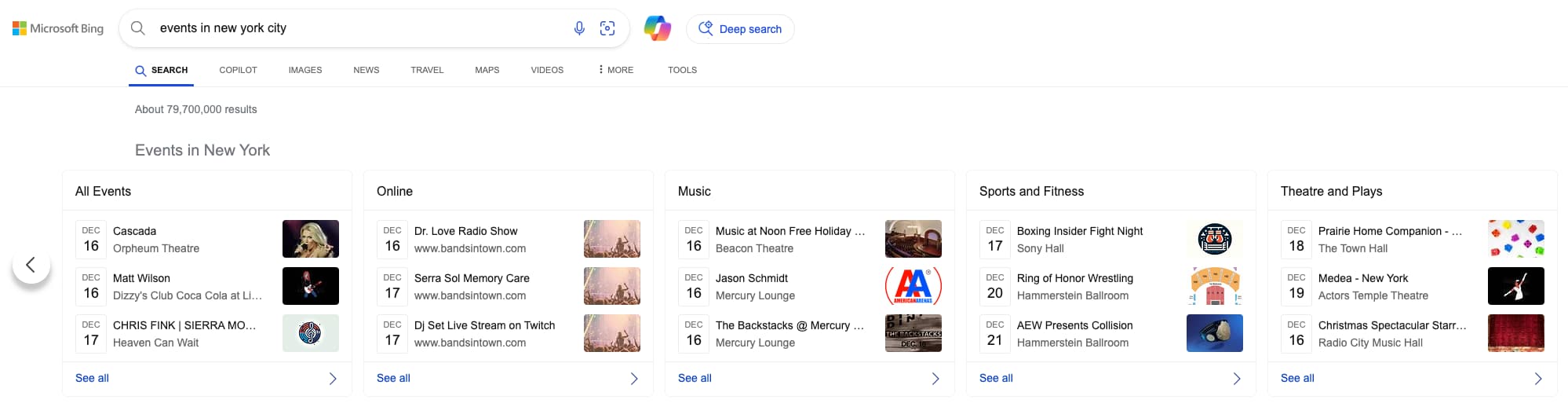Click the Deep search button
Image resolution: width=1568 pixels, height=407 pixels.
[x=740, y=29]
